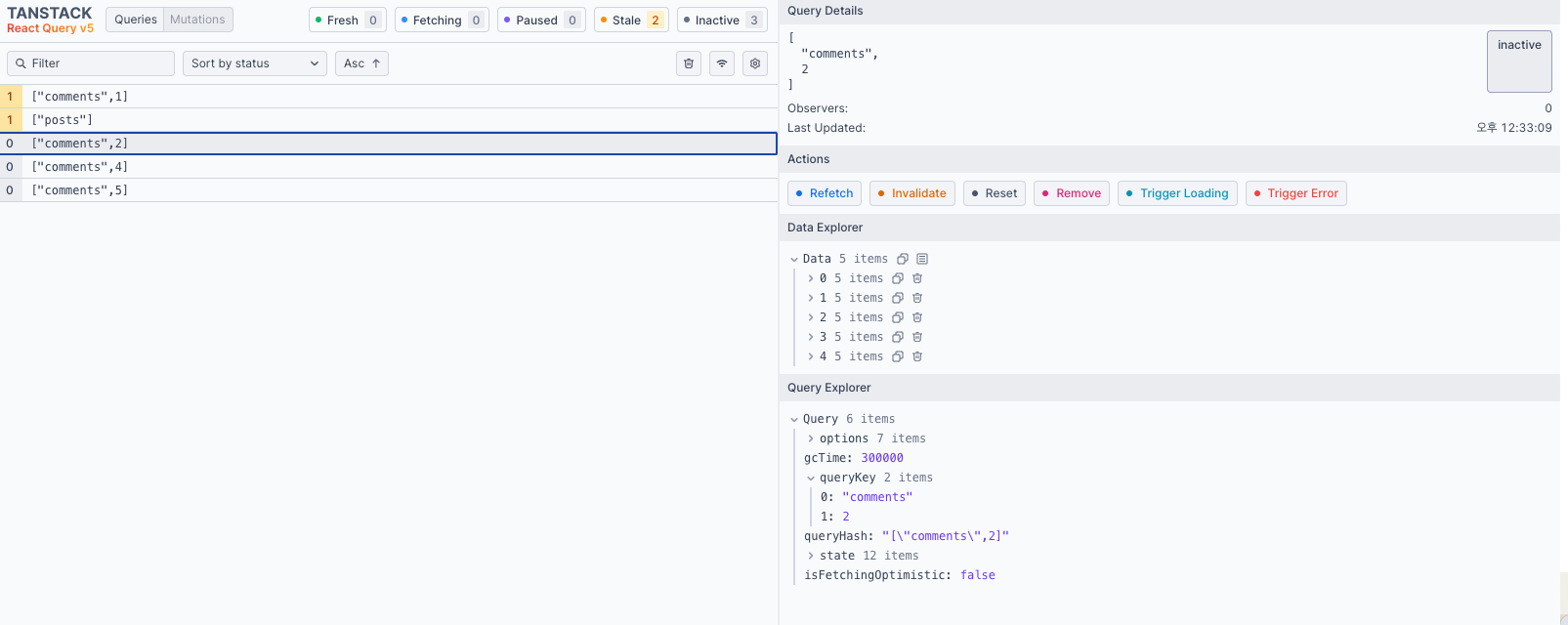The width and height of the screenshot is (1568, 625).
Task: Click the queryKey 0 value "comments"
Action: tap(877, 497)
